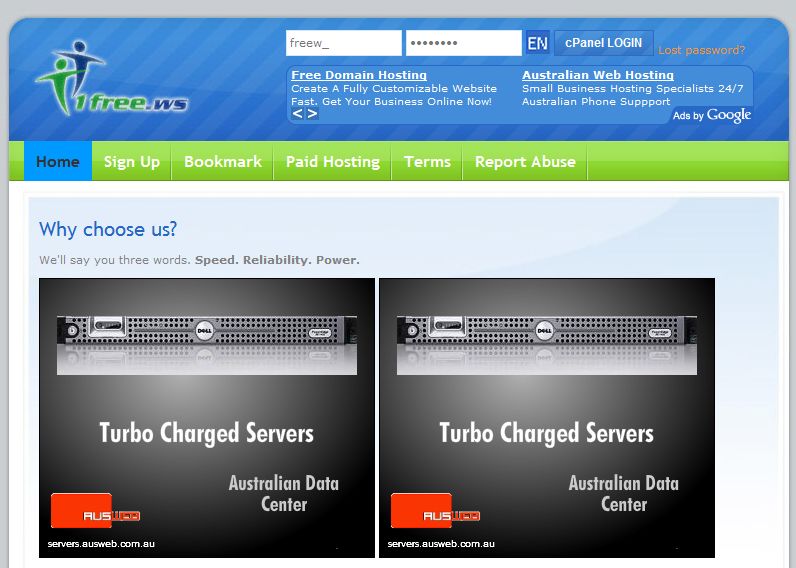Click 'Australian Phone Suppport' ad text

(596, 102)
